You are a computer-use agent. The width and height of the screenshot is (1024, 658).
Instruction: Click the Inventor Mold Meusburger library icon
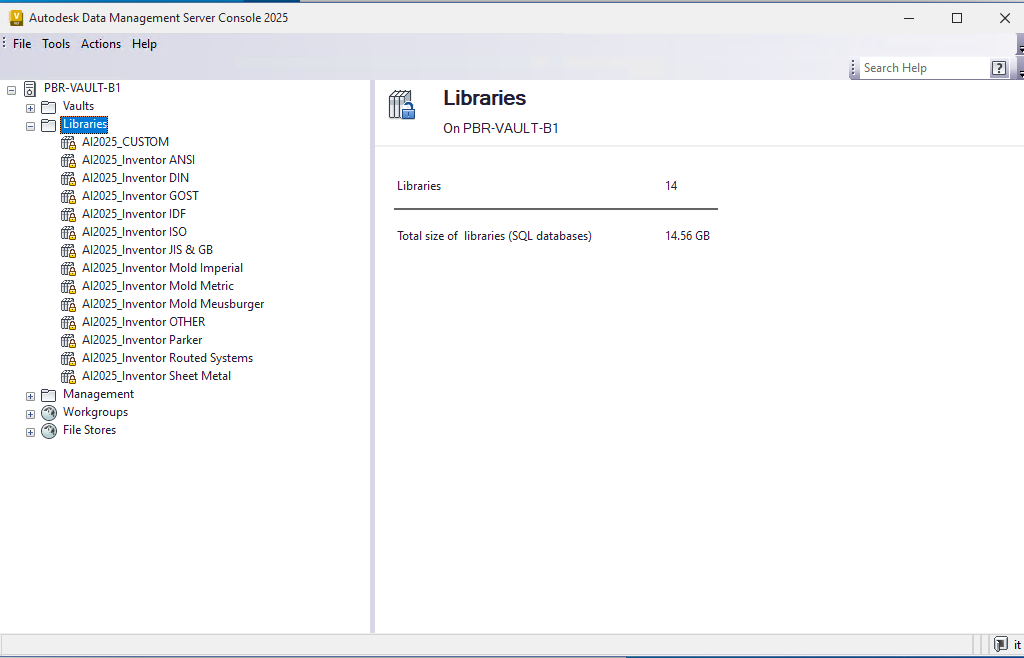coord(69,304)
